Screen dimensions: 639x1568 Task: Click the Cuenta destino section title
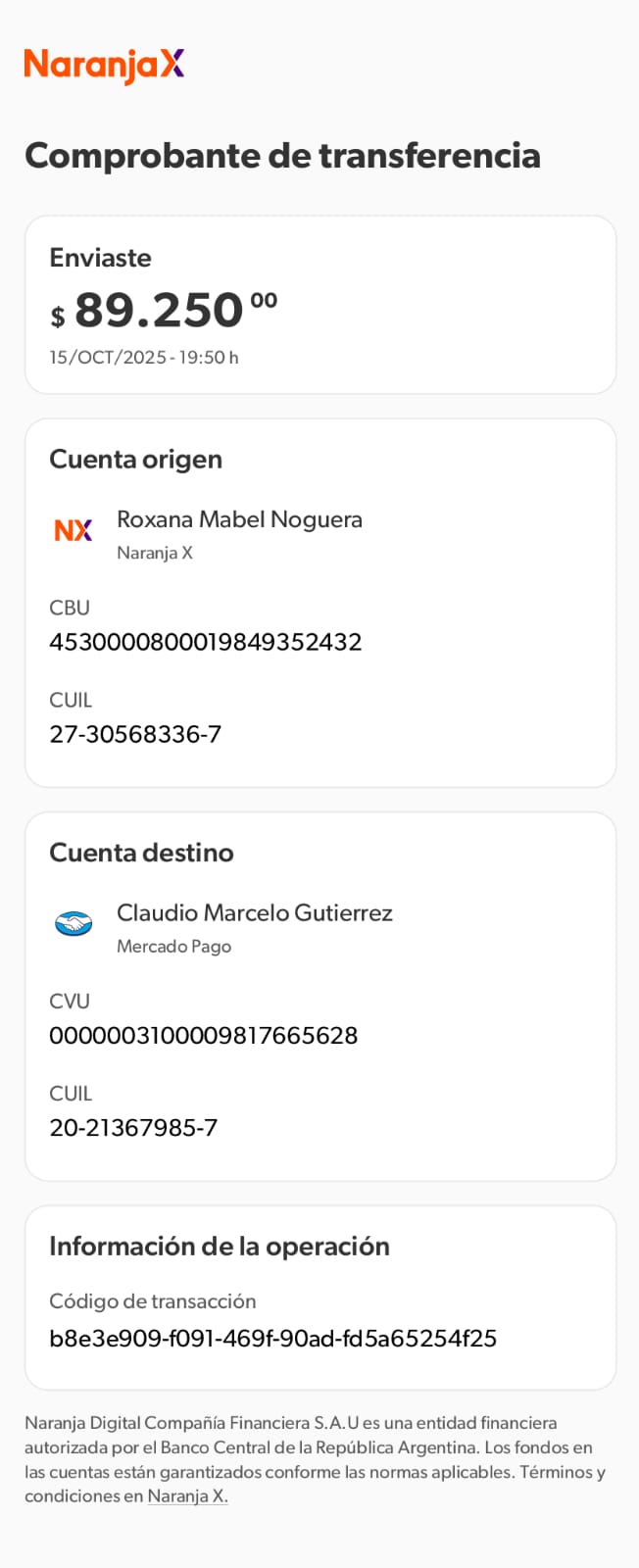pos(141,853)
